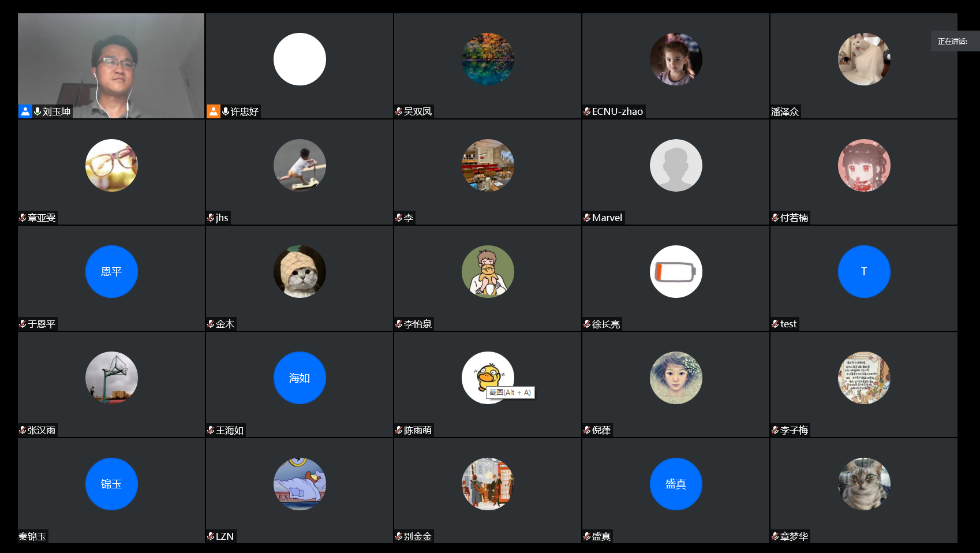Click the microphone icon next to 刘玉坤
This screenshot has width=980, height=553.
[38, 112]
